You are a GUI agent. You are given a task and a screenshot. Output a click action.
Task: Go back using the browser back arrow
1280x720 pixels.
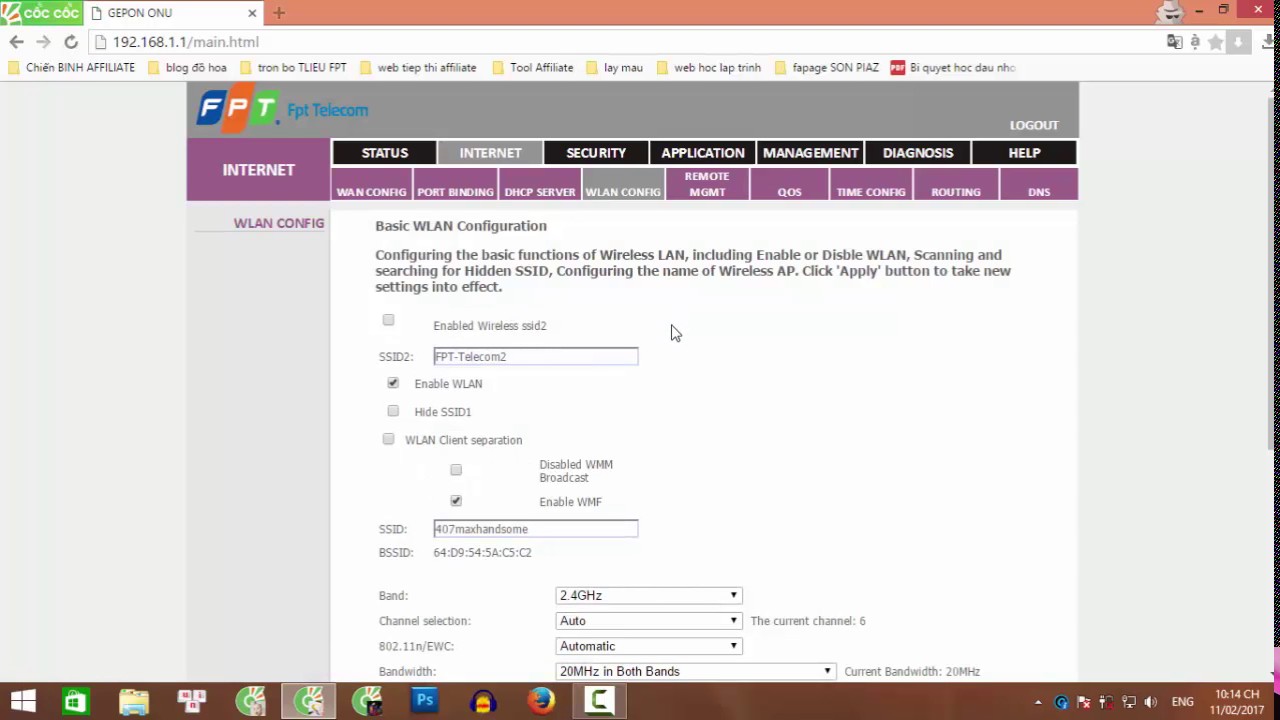pos(16,42)
